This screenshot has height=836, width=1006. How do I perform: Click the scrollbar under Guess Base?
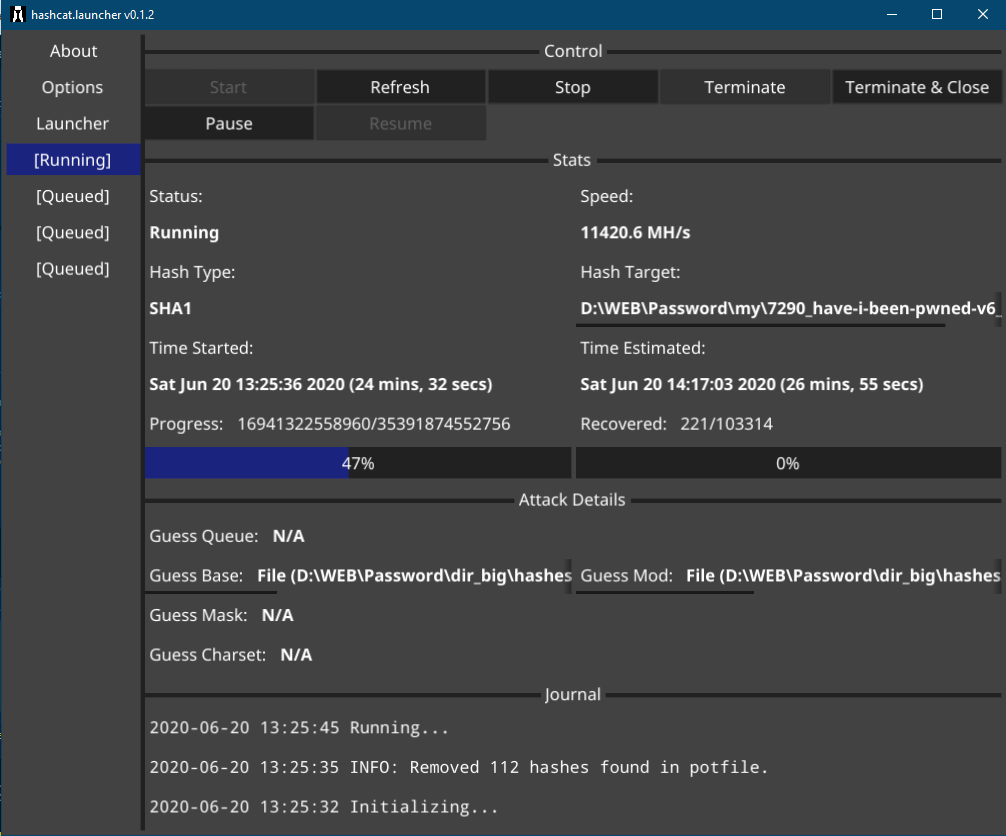tap(211, 592)
